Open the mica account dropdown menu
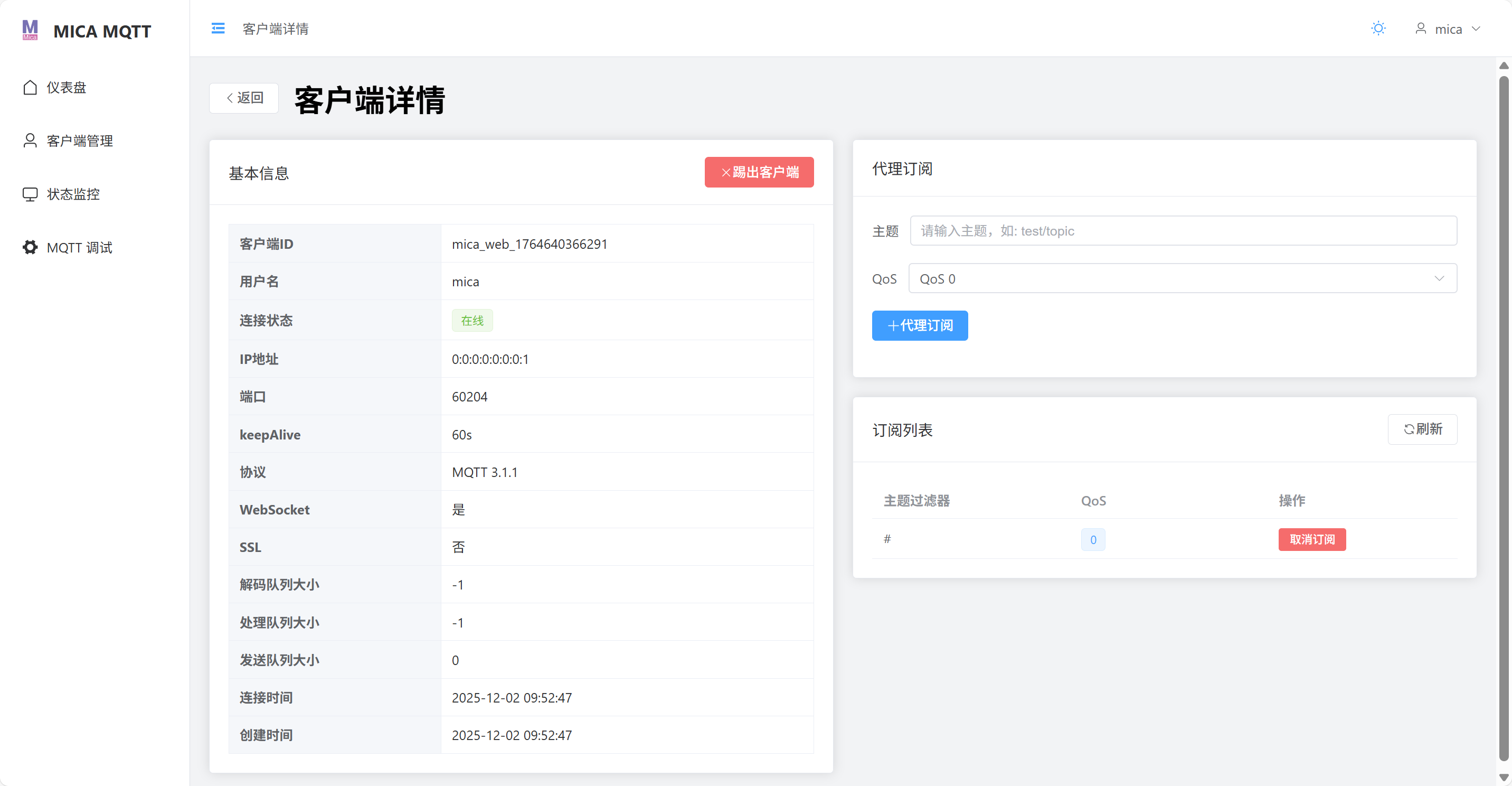The height and width of the screenshot is (786, 1512). point(1450,28)
